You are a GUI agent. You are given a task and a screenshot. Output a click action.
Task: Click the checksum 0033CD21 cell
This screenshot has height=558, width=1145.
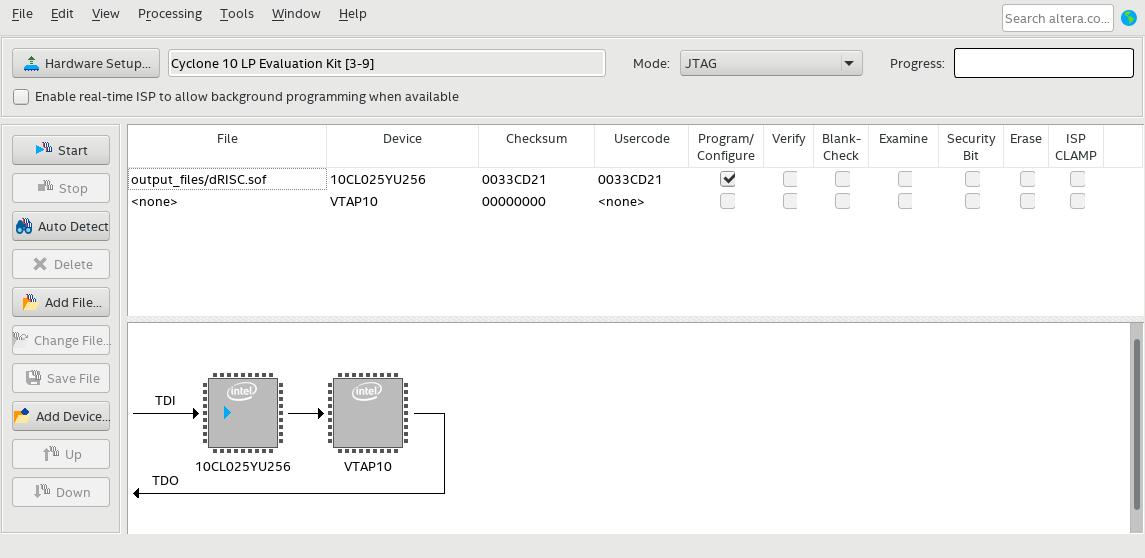[536, 179]
